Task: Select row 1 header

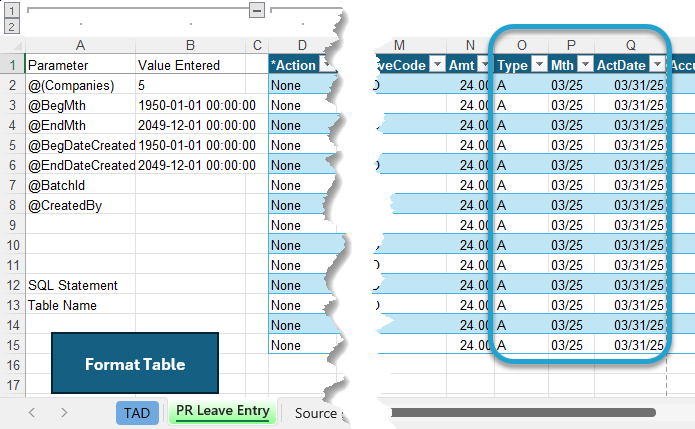Action: 12,65
